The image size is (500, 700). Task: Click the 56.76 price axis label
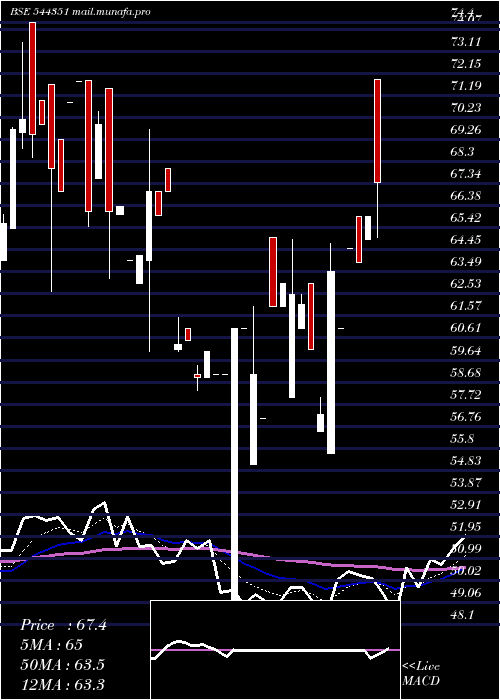pos(466,417)
